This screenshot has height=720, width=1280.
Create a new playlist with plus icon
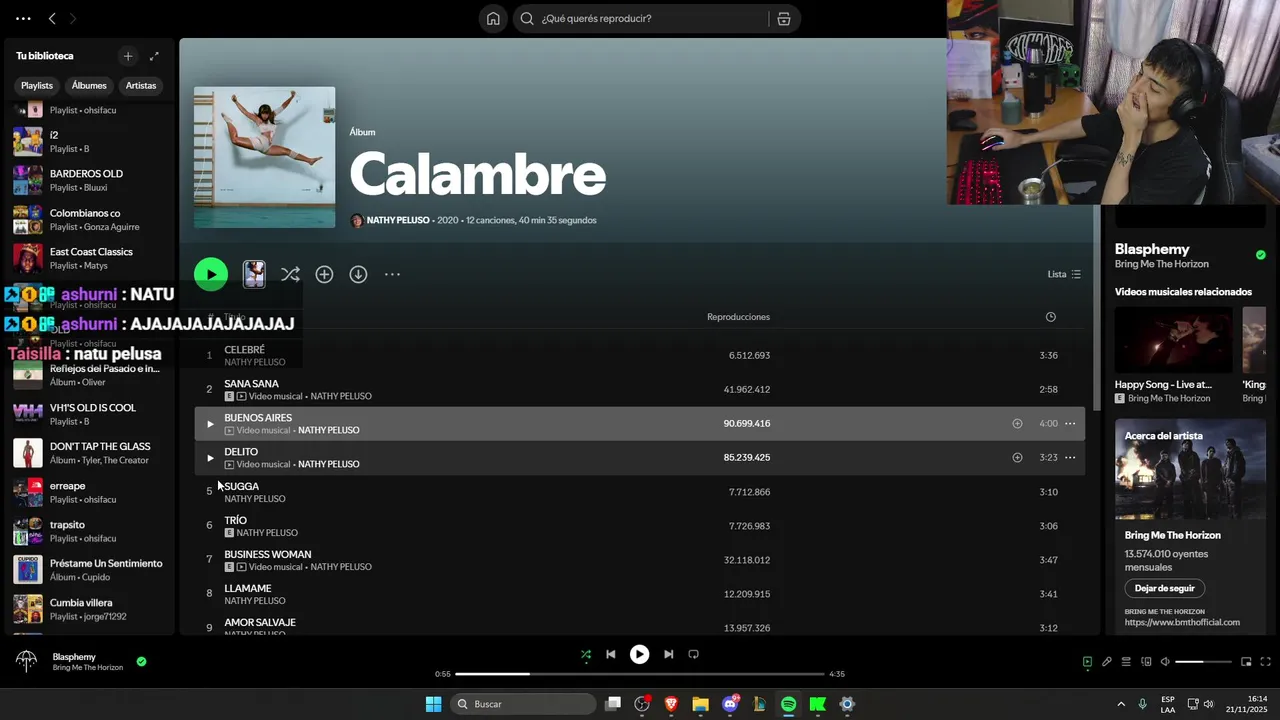pyautogui.click(x=128, y=56)
